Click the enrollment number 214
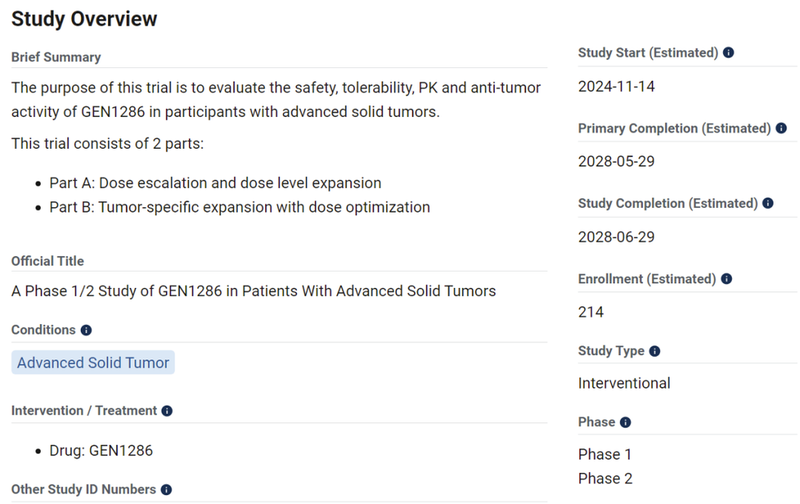The height and width of the screenshot is (504, 800). [591, 312]
